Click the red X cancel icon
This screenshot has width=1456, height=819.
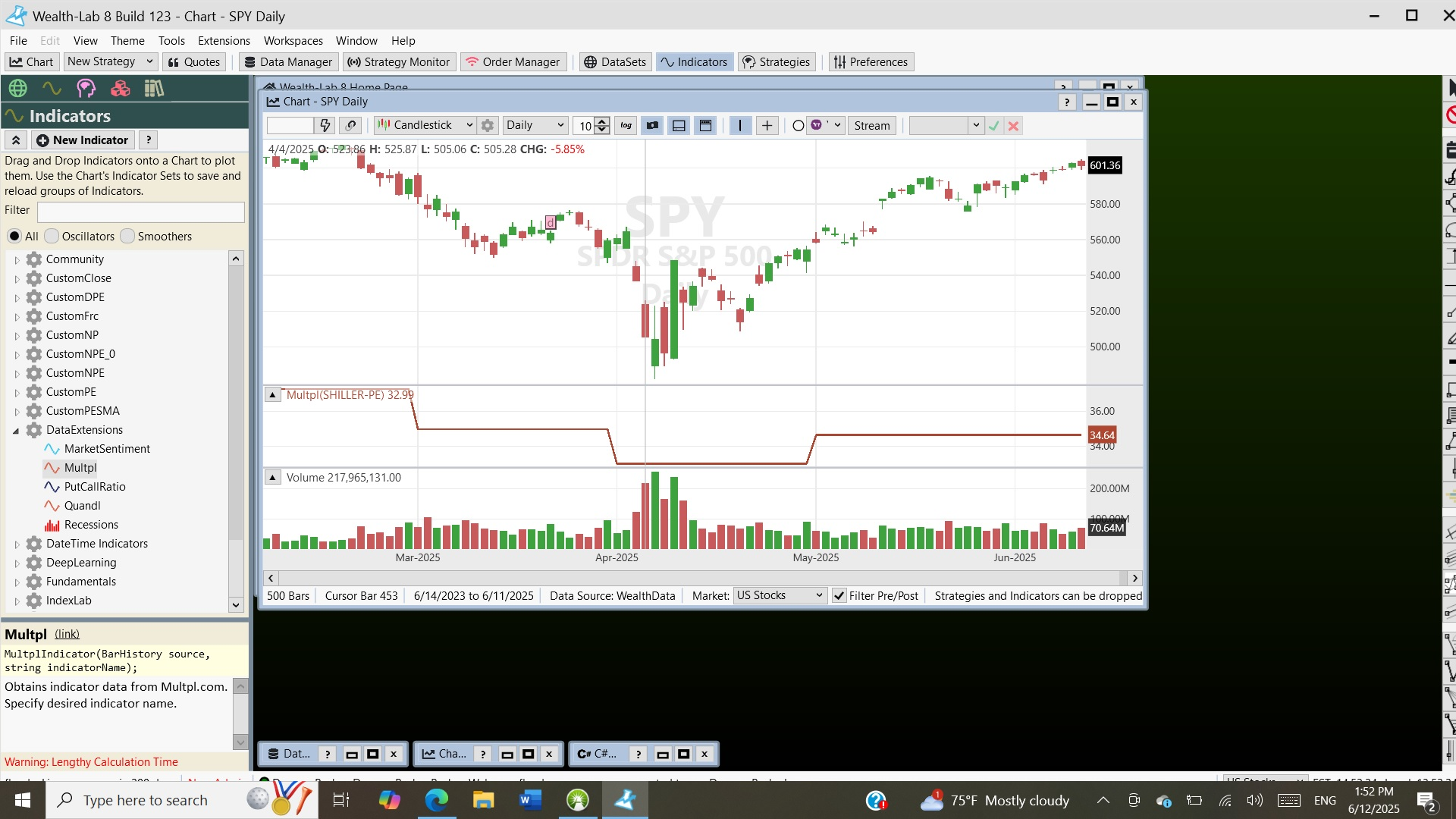tap(1013, 126)
